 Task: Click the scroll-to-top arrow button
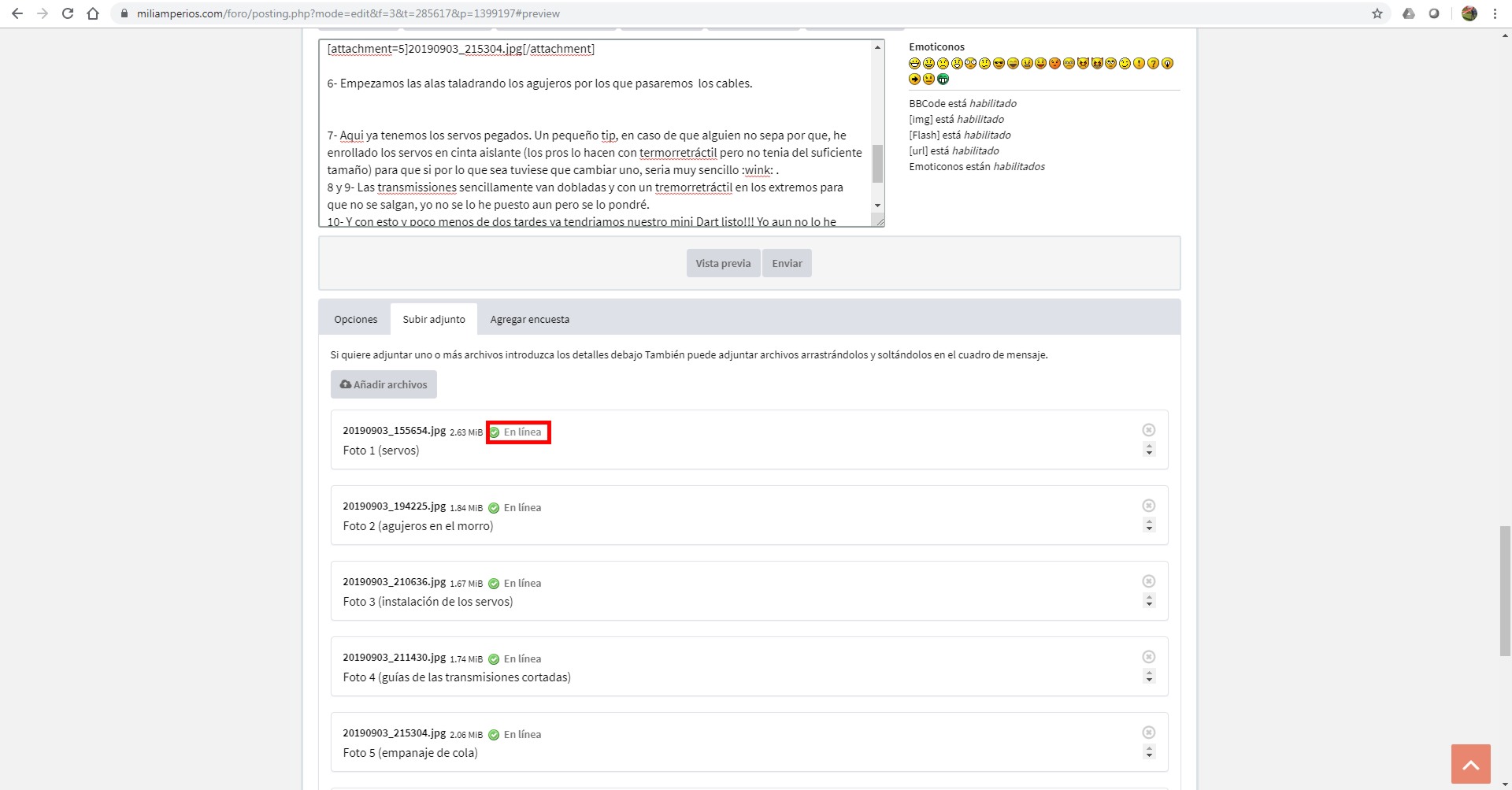tap(1470, 764)
